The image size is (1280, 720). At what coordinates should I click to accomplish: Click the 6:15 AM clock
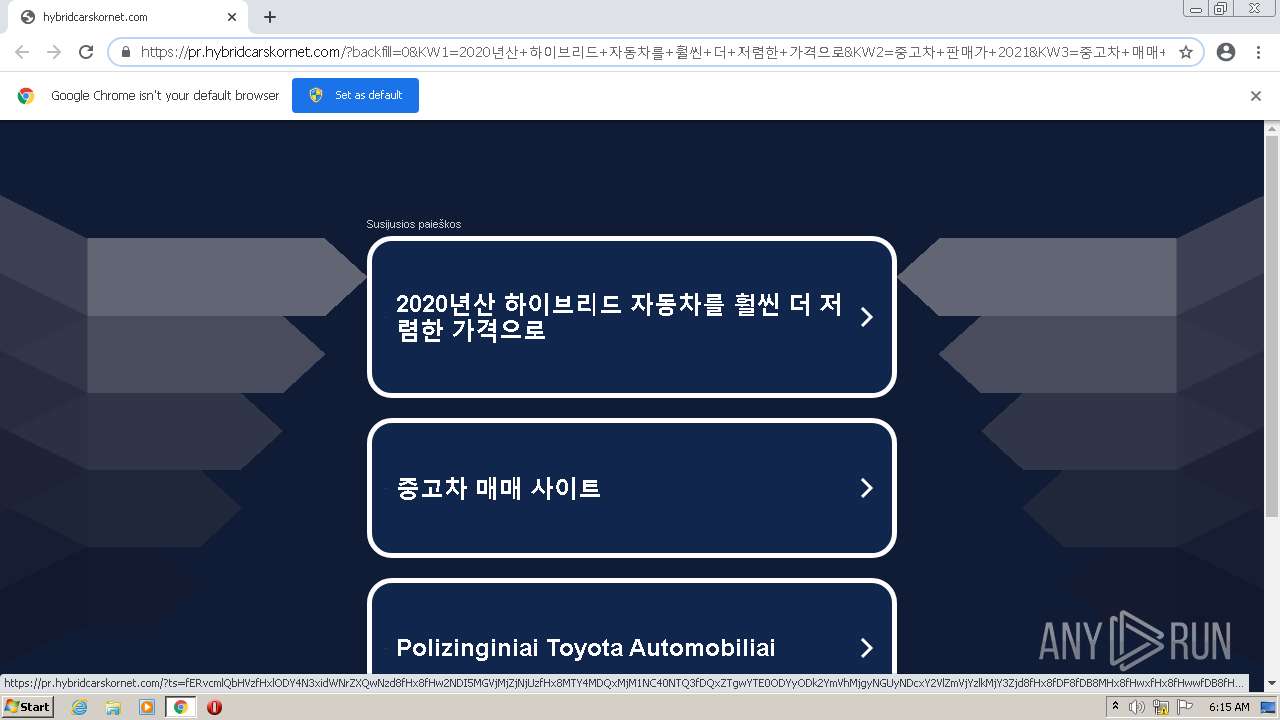tap(1229, 707)
